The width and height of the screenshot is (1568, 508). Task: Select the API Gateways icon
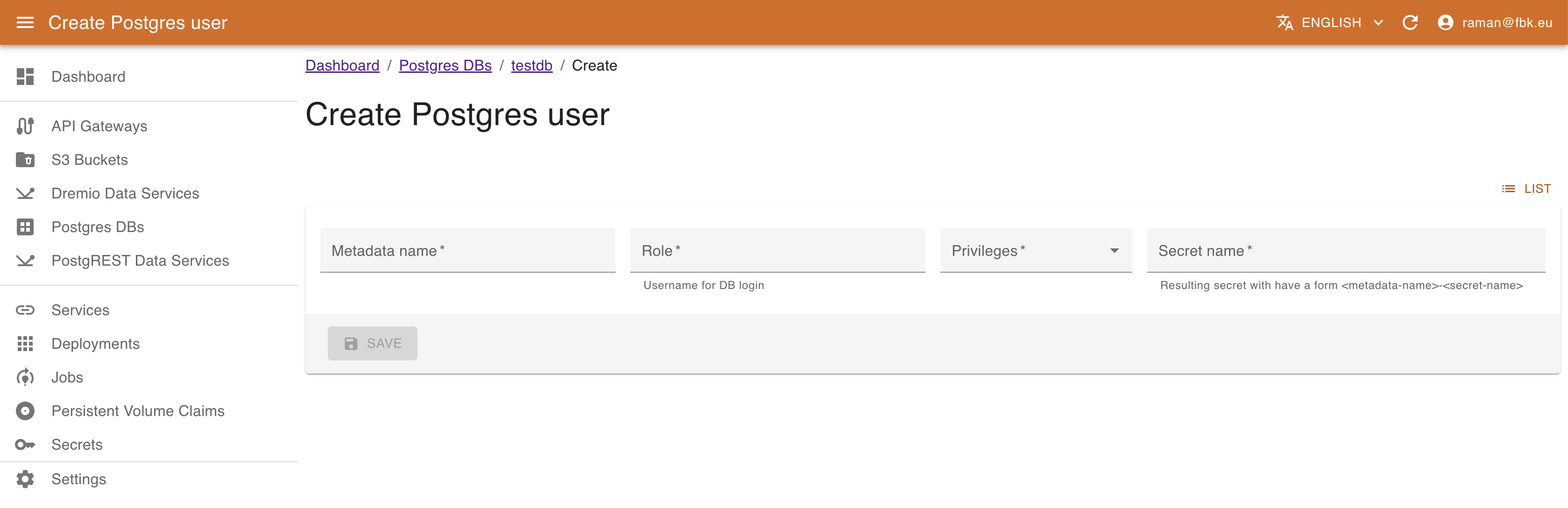click(x=25, y=126)
